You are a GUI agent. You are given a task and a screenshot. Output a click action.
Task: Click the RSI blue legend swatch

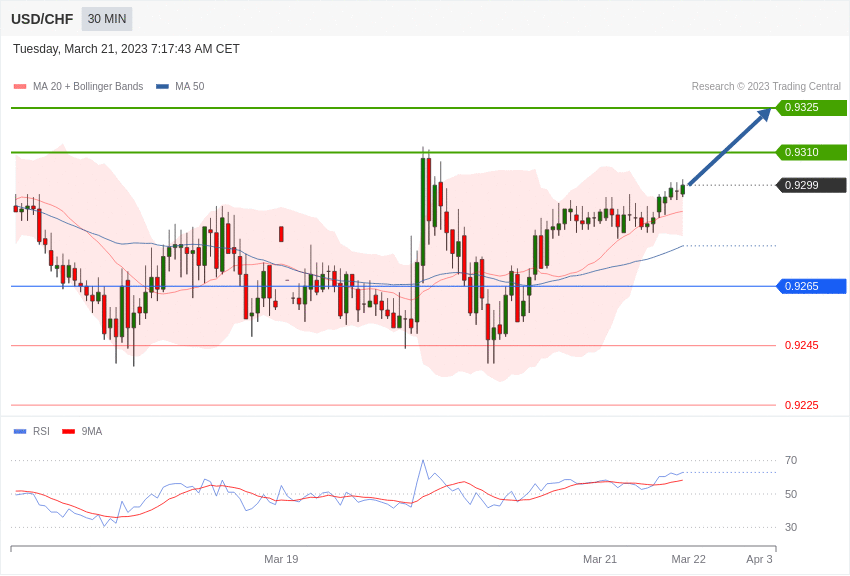click(x=20, y=431)
